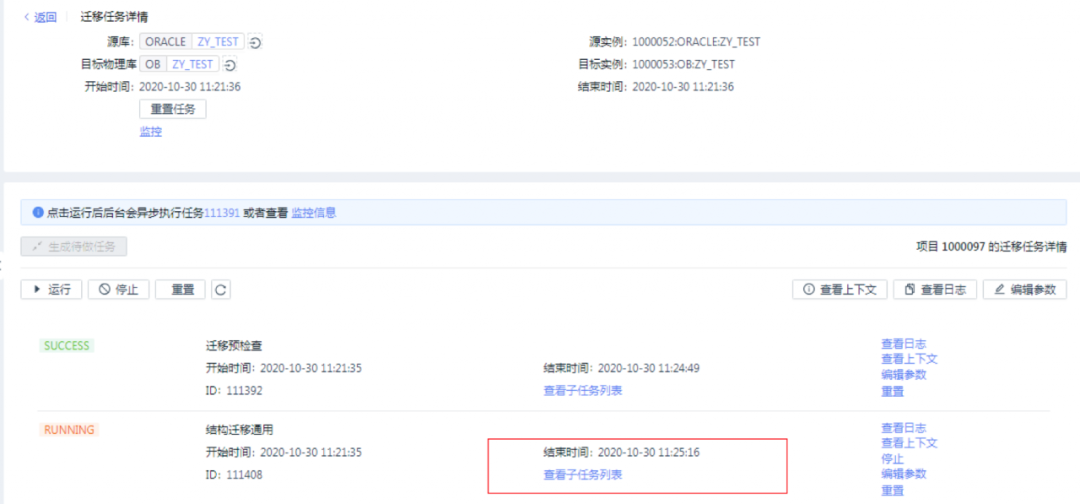Click 重置 link for 结构迁移通用
1080x504 pixels.
pyautogui.click(x=892, y=490)
